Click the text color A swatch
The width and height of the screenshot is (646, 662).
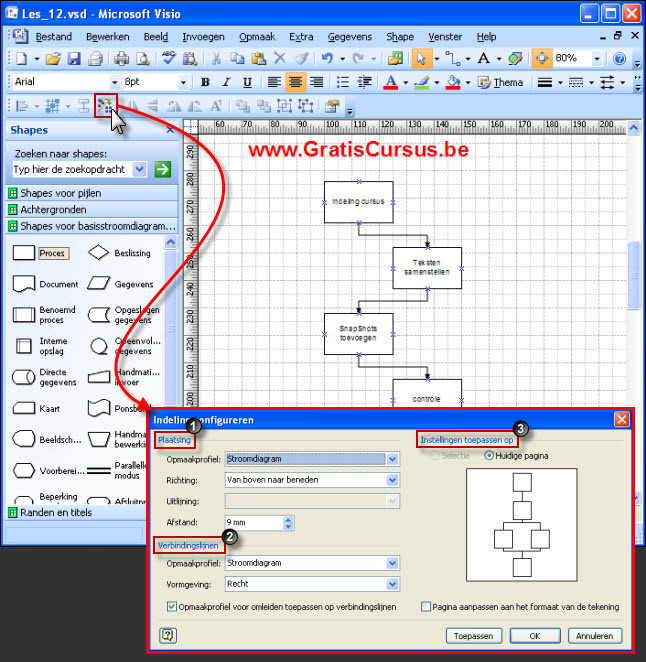[x=391, y=82]
